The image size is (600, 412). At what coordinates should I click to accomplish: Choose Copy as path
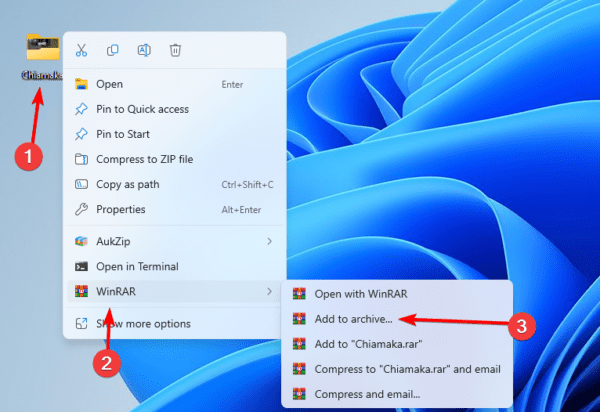coord(175,184)
